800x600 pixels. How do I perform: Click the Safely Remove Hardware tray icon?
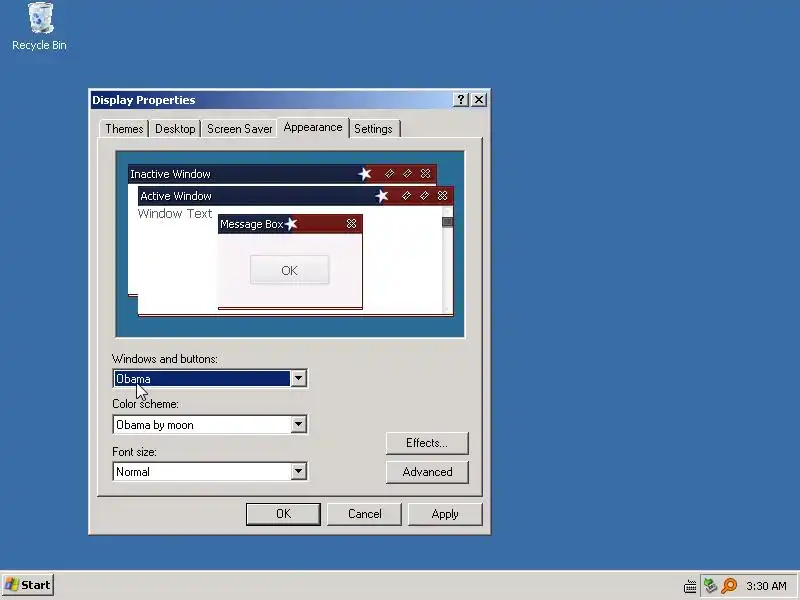(x=710, y=585)
